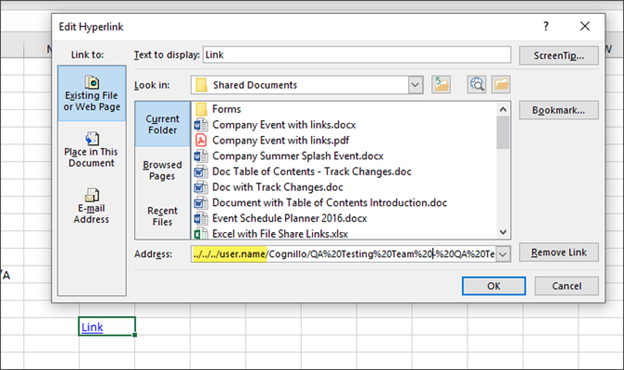Choose E-mail Address link type
This screenshot has width=624, height=370.
pyautogui.click(x=91, y=206)
